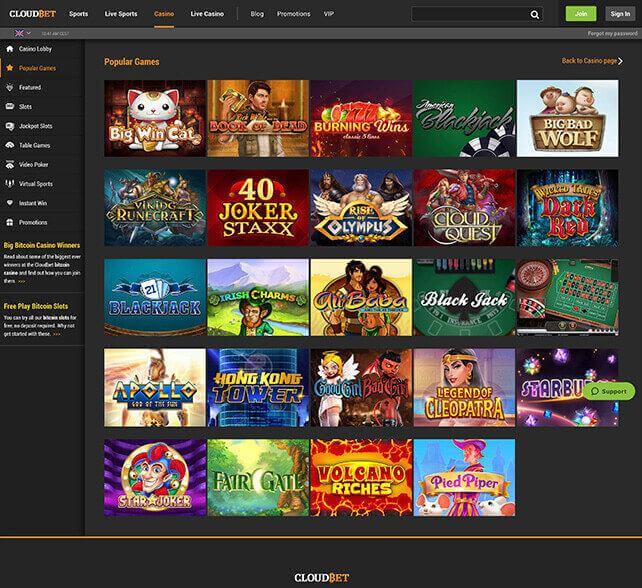
Task: Open the Hong Kong Tower game
Action: pyautogui.click(x=258, y=387)
